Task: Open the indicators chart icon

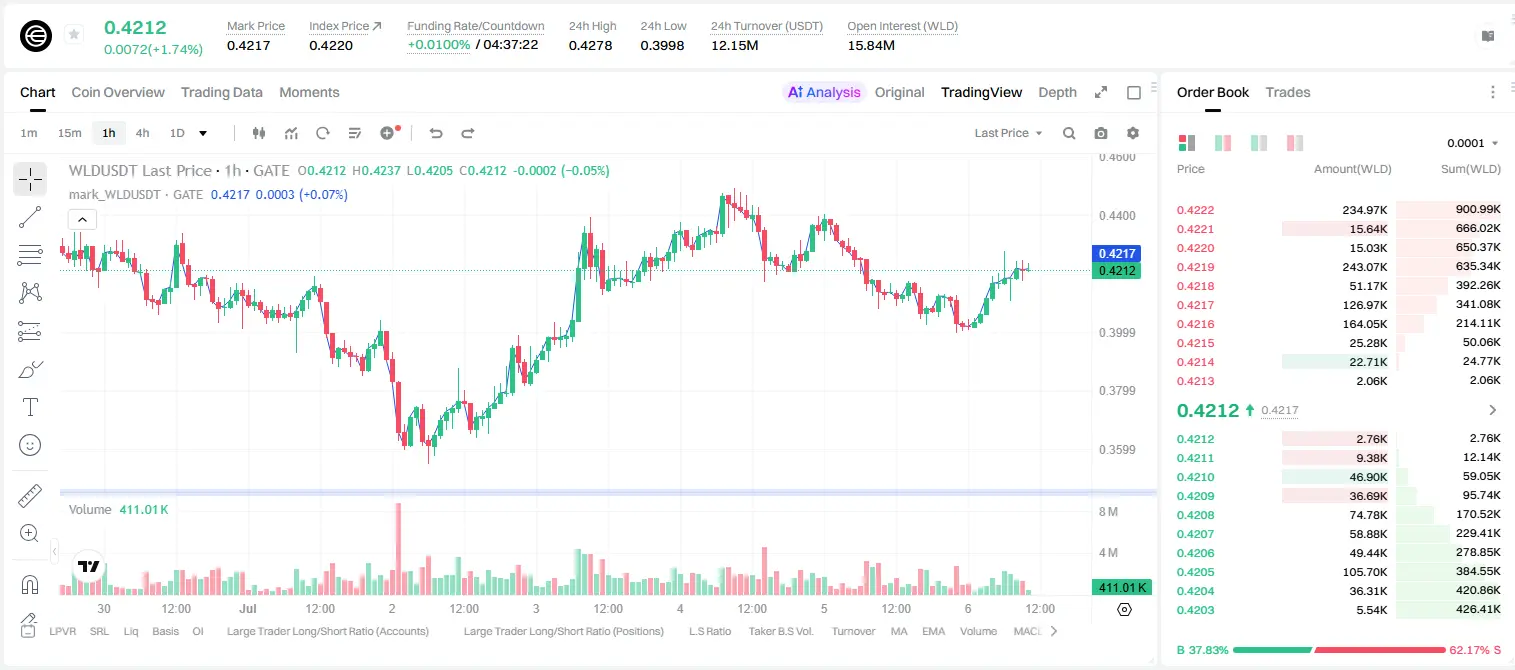Action: [291, 133]
